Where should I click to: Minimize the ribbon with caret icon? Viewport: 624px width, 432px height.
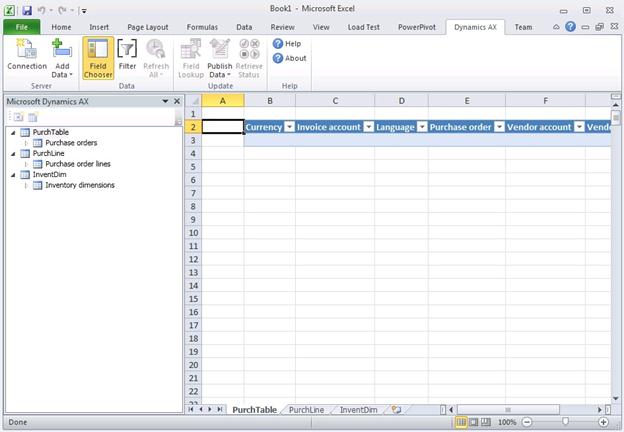556,27
